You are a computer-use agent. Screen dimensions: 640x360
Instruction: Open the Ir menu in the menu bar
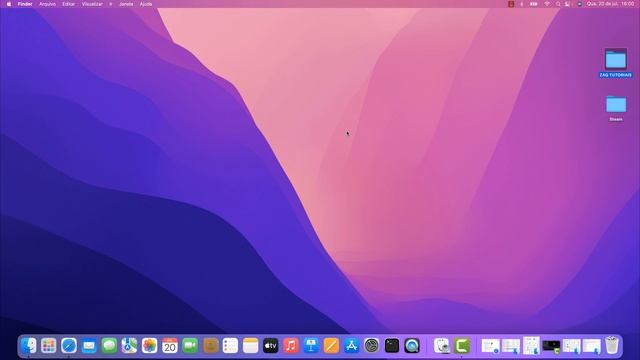[x=111, y=4]
